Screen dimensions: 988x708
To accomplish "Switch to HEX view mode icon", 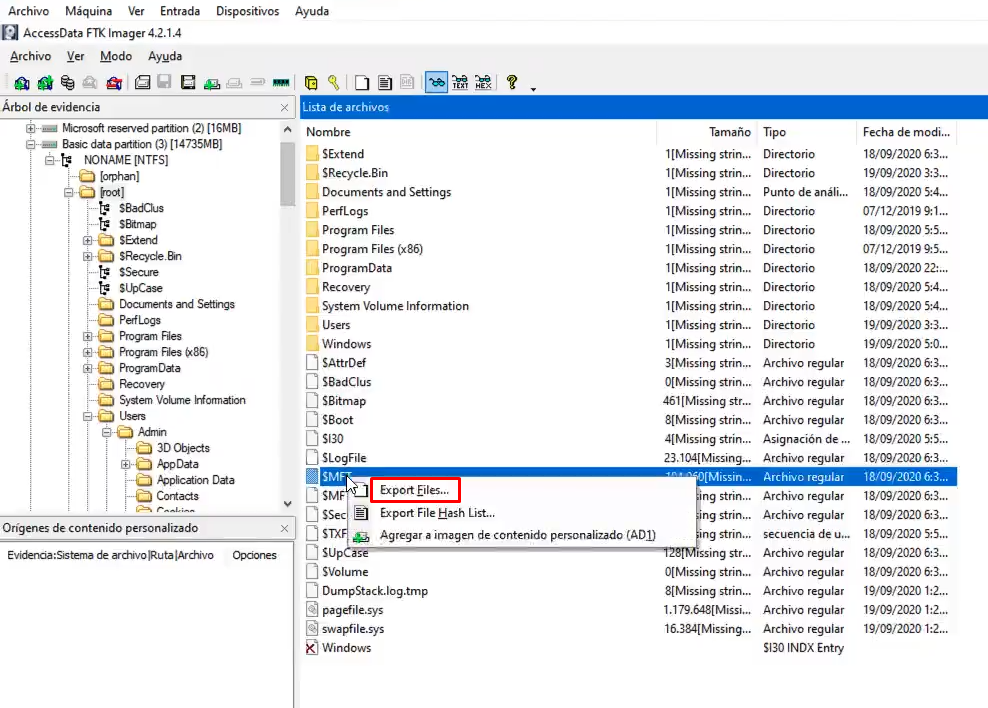I will click(483, 83).
